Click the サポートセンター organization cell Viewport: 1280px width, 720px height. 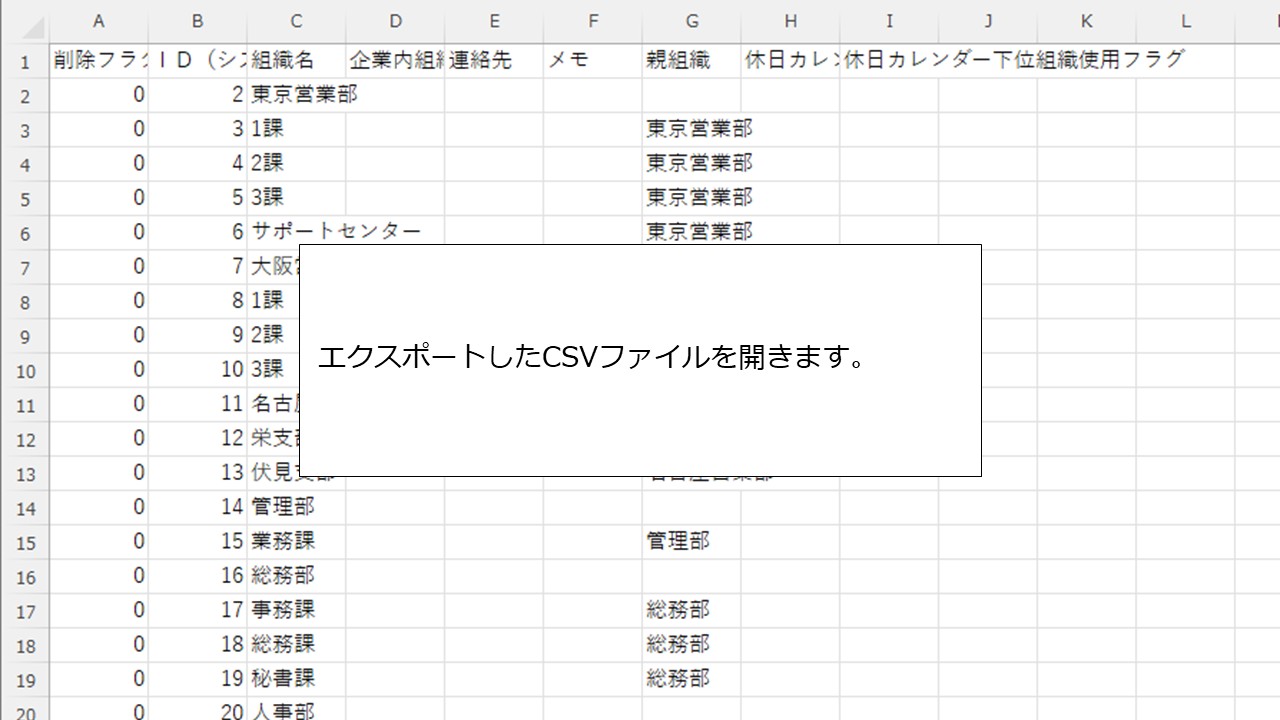(x=295, y=231)
